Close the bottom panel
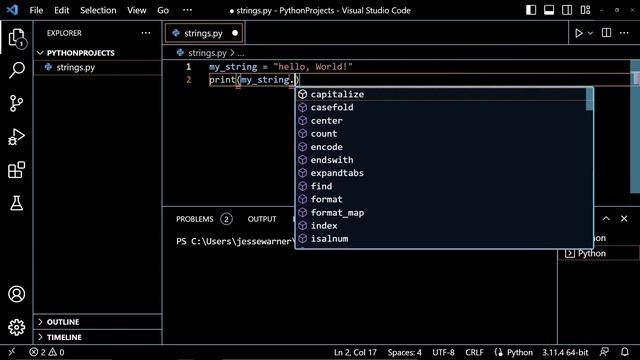Viewport: 640px width, 360px height. click(x=624, y=219)
